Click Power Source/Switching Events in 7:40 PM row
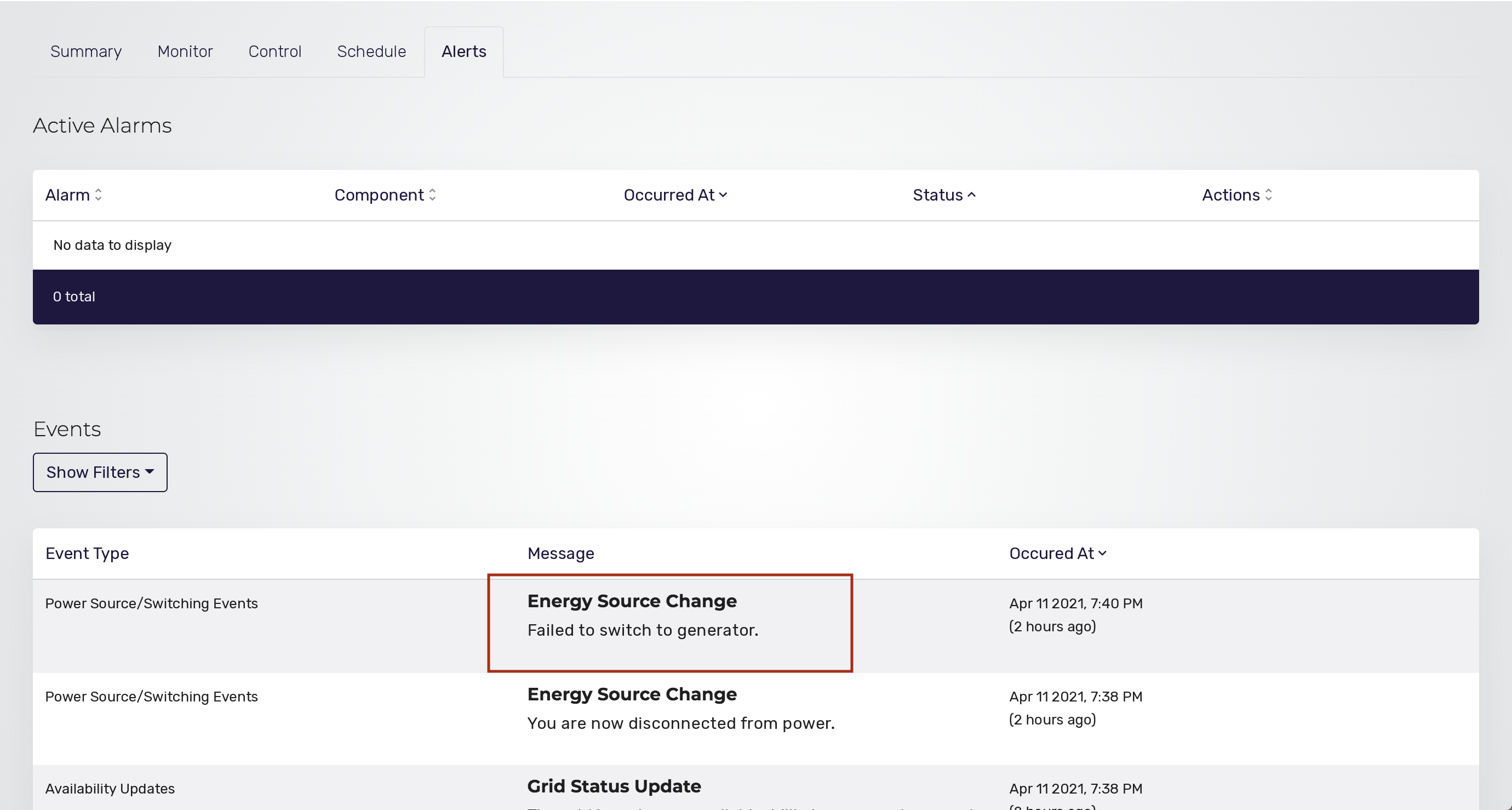The height and width of the screenshot is (810, 1512). point(151,603)
